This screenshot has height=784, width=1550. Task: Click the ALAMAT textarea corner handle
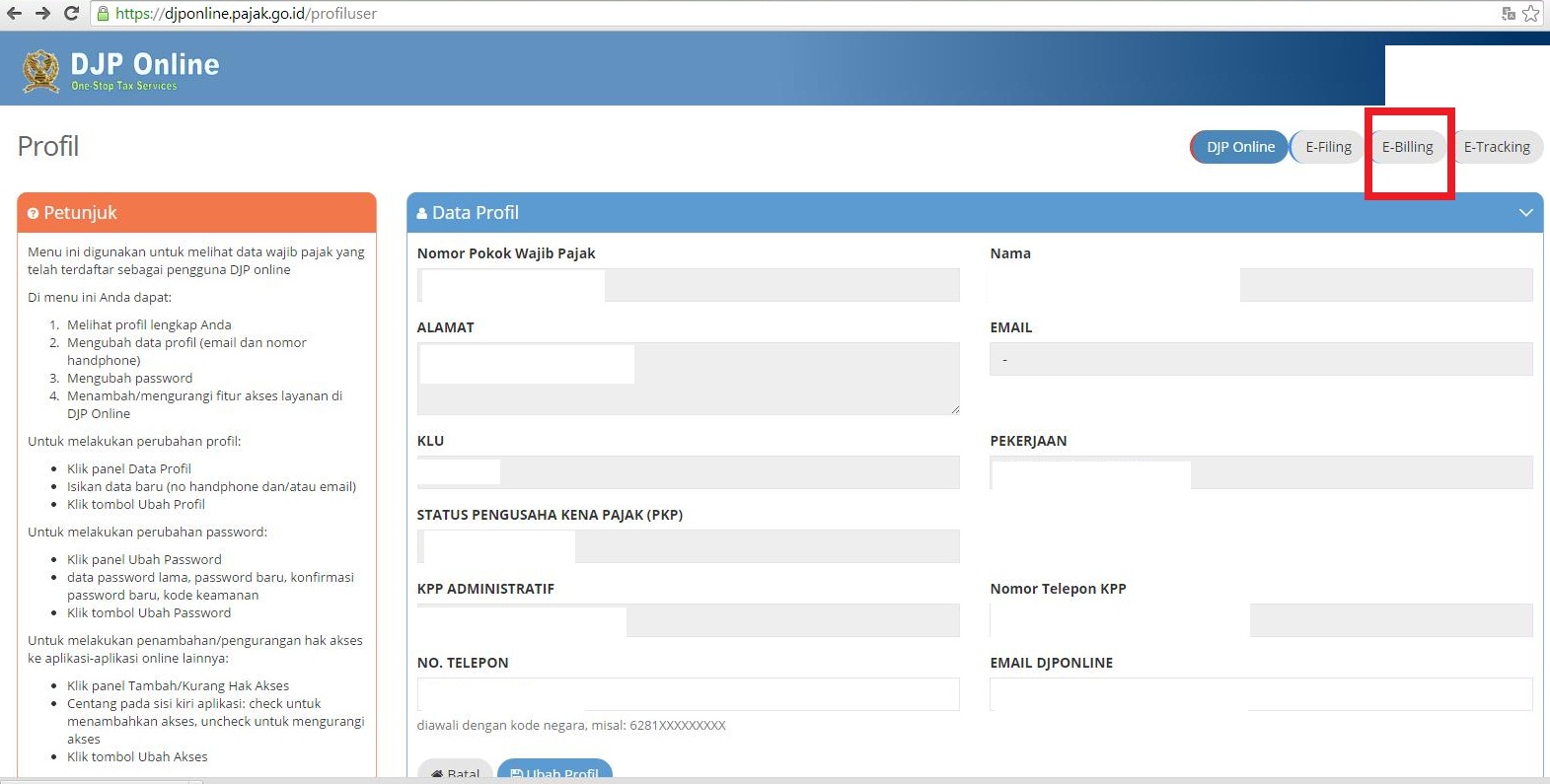(x=954, y=409)
